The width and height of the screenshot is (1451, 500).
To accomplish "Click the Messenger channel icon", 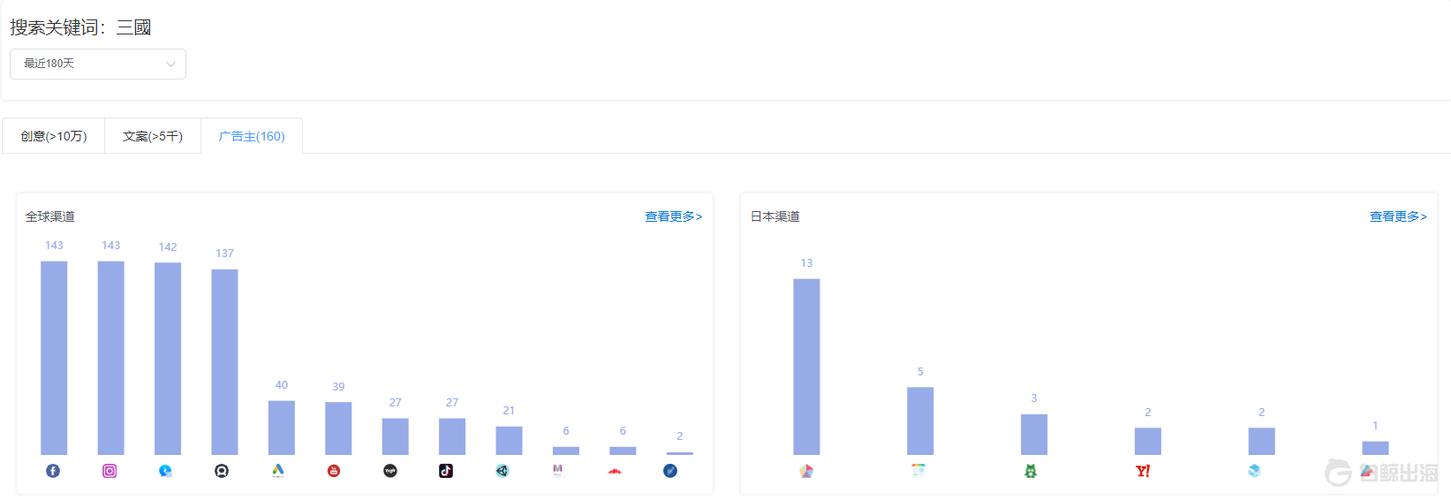I will click(x=166, y=471).
